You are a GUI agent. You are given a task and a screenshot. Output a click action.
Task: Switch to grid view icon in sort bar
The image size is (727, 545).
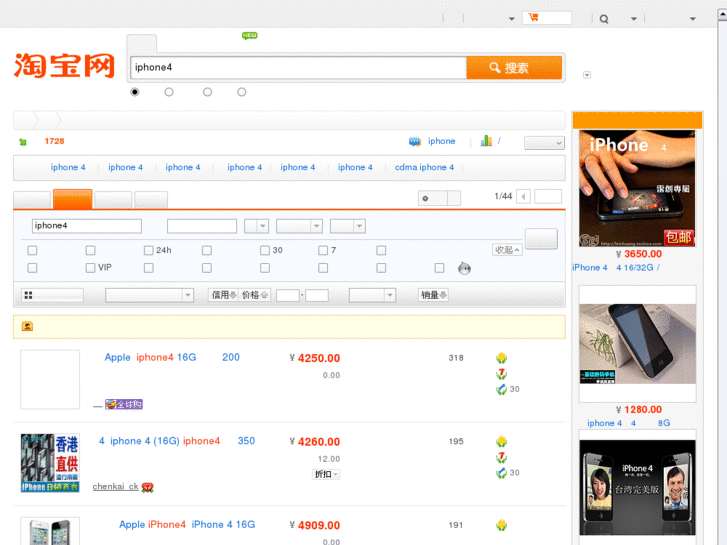coord(28,295)
